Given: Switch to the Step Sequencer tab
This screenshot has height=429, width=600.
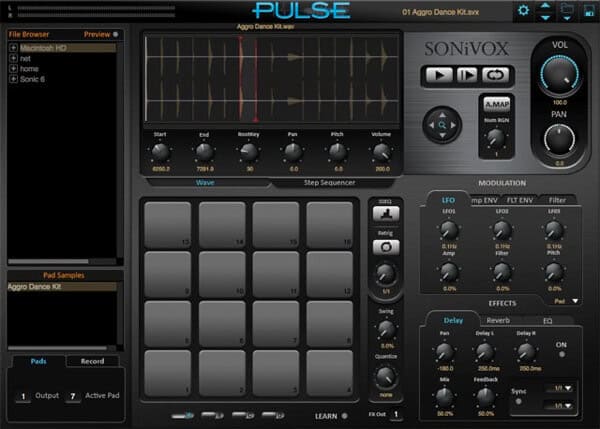Looking at the screenshot, I should (329, 183).
